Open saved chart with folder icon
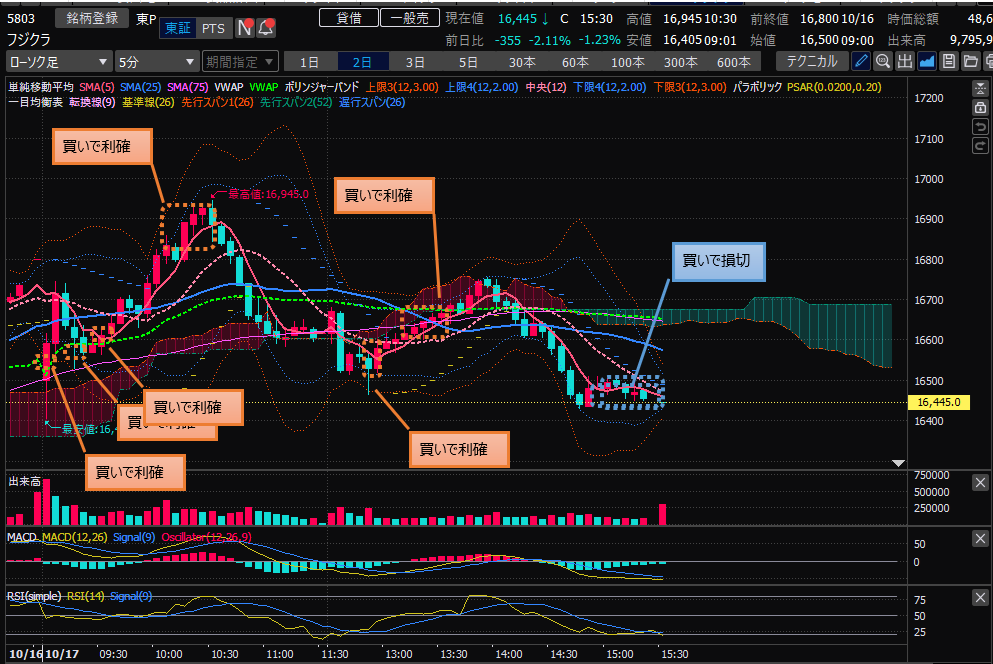 pos(969,61)
